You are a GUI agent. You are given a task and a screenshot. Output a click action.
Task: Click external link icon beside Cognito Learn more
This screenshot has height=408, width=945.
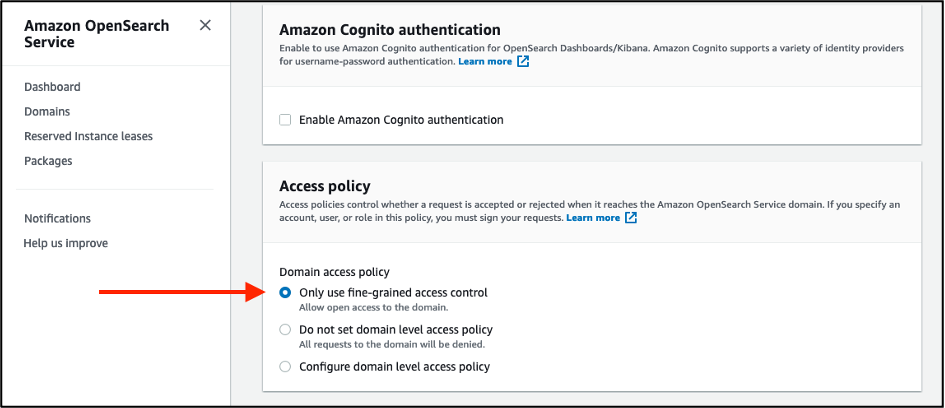pos(524,62)
